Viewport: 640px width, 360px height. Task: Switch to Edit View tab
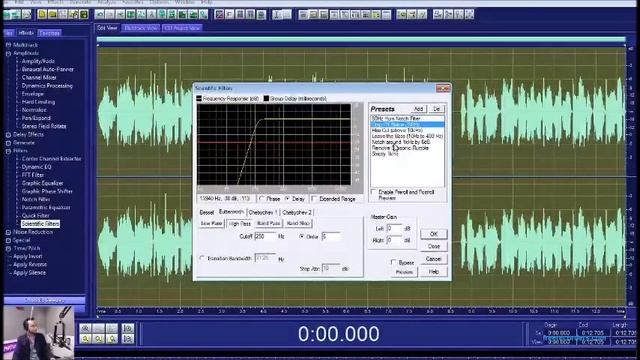coord(107,28)
